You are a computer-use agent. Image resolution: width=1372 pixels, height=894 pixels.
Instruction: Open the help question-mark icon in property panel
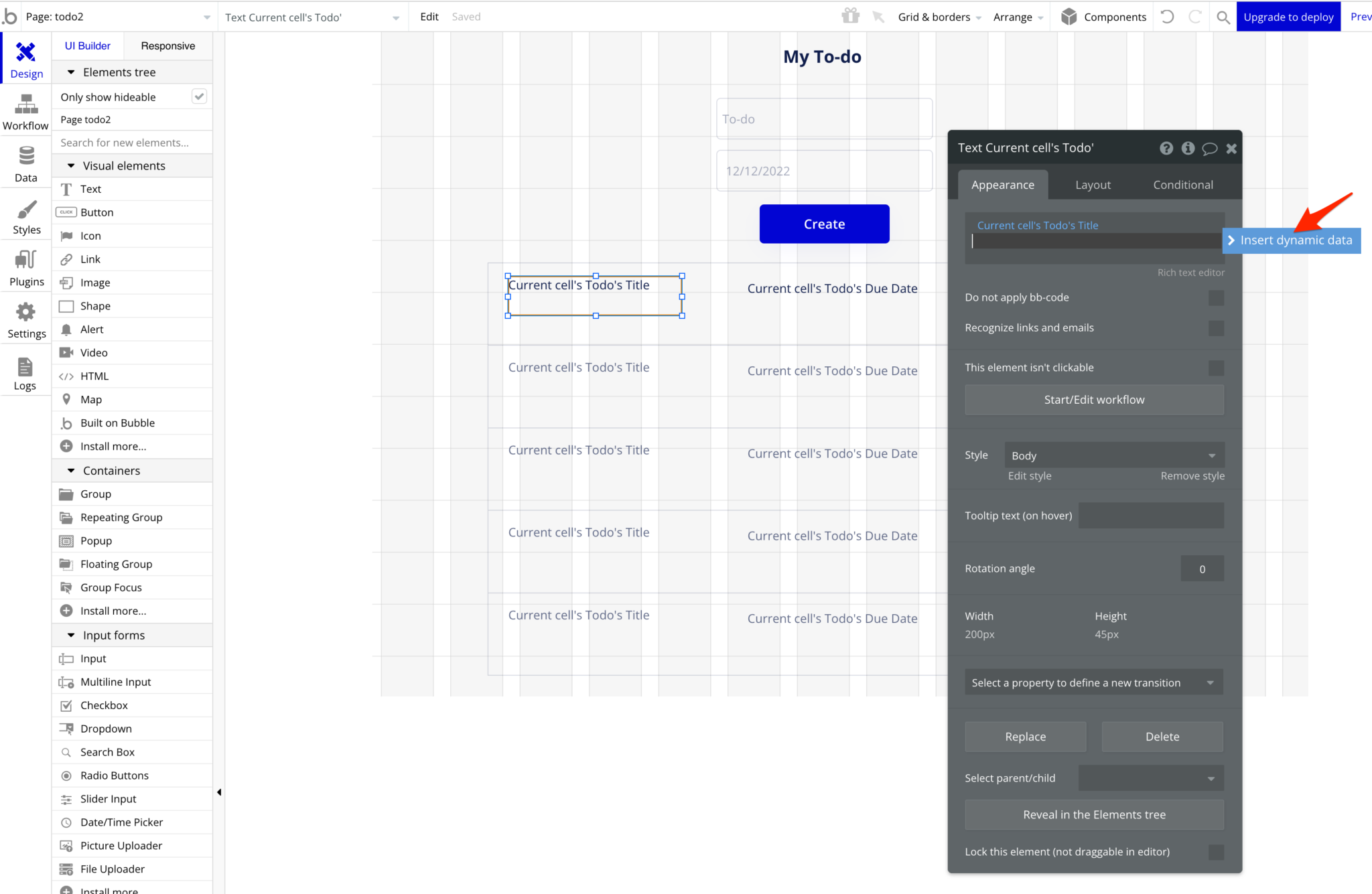[1166, 149]
